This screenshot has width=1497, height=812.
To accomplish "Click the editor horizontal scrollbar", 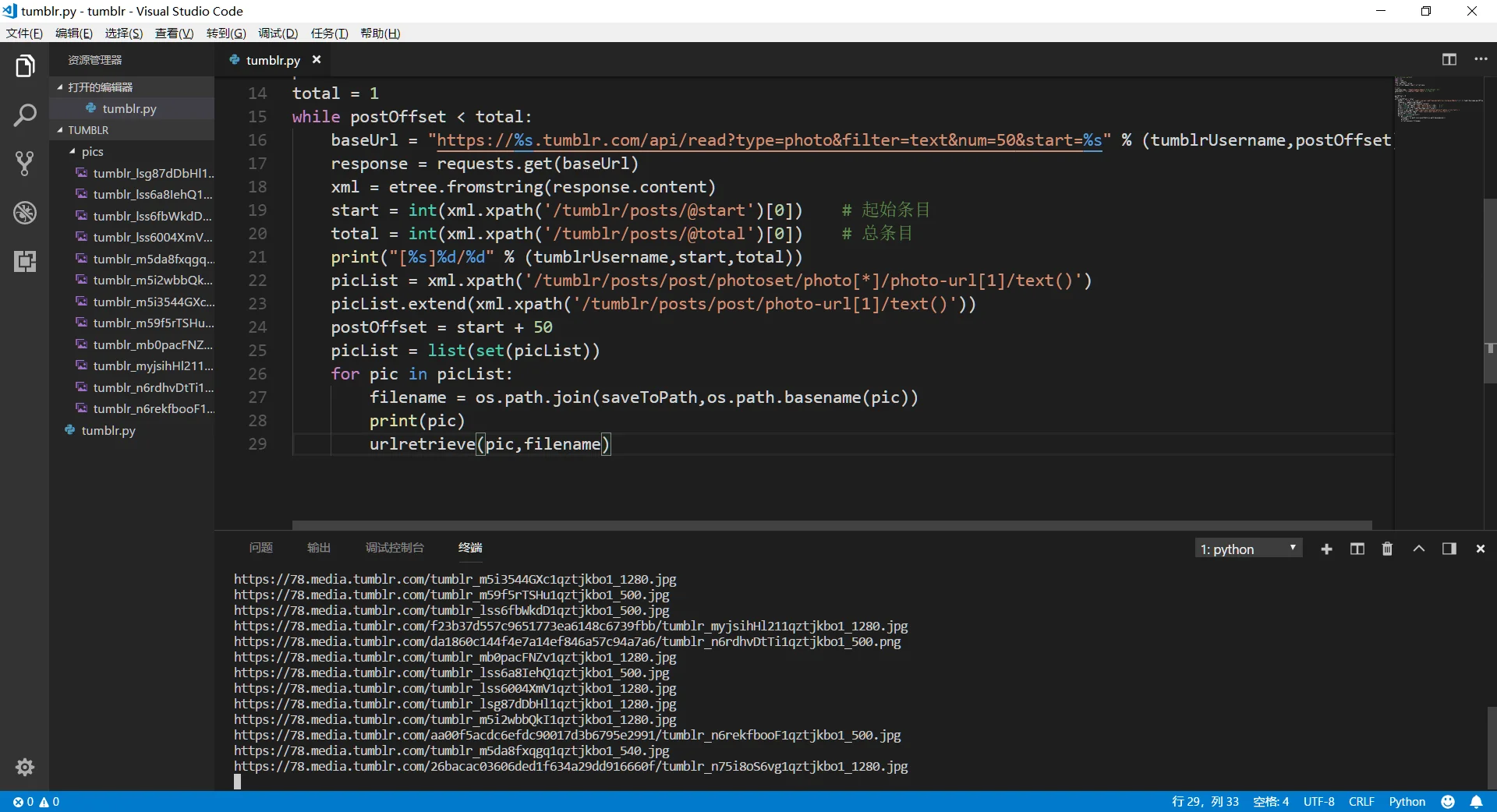I will (831, 525).
